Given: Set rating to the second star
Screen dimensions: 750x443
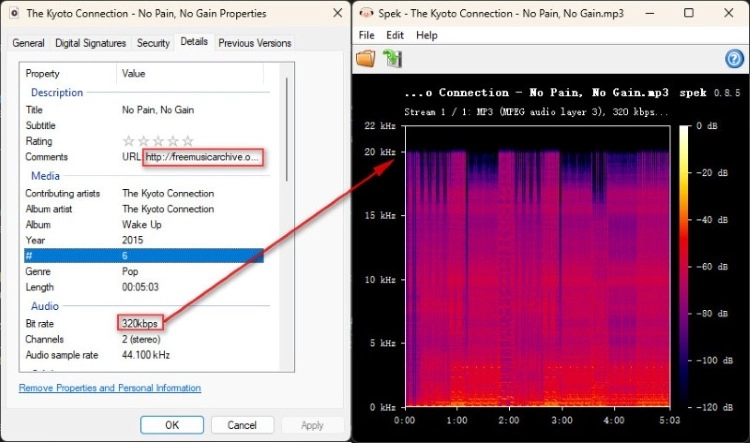Looking at the screenshot, I should click(143, 141).
